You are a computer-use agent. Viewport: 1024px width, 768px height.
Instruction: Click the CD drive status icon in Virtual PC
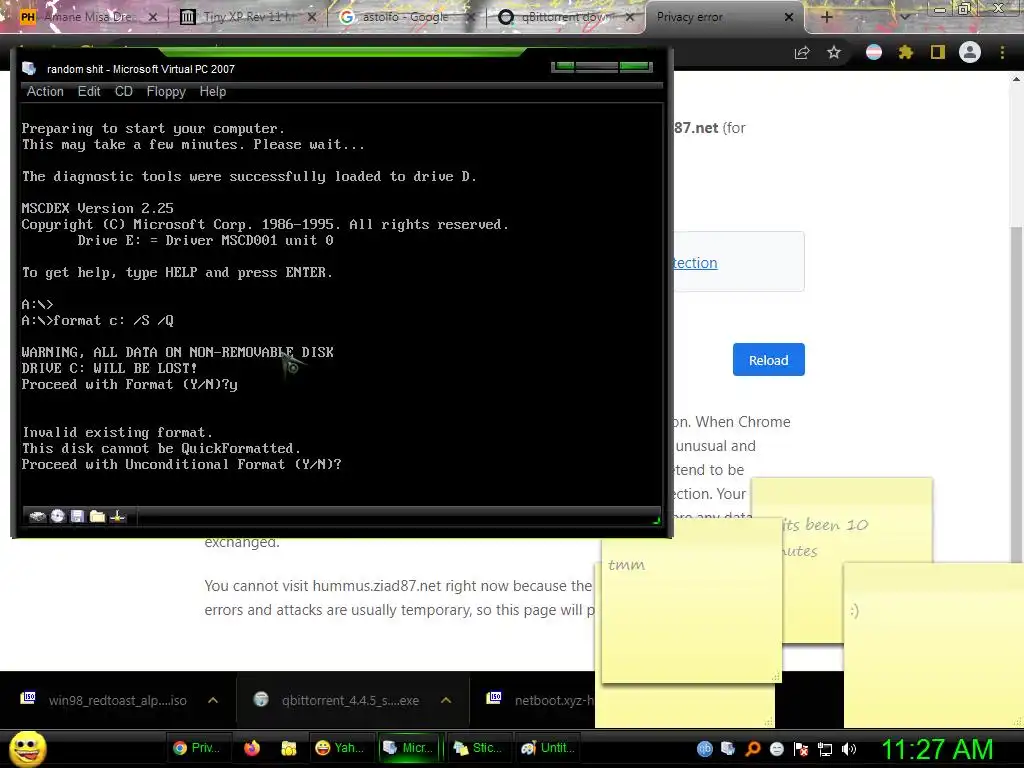click(57, 516)
